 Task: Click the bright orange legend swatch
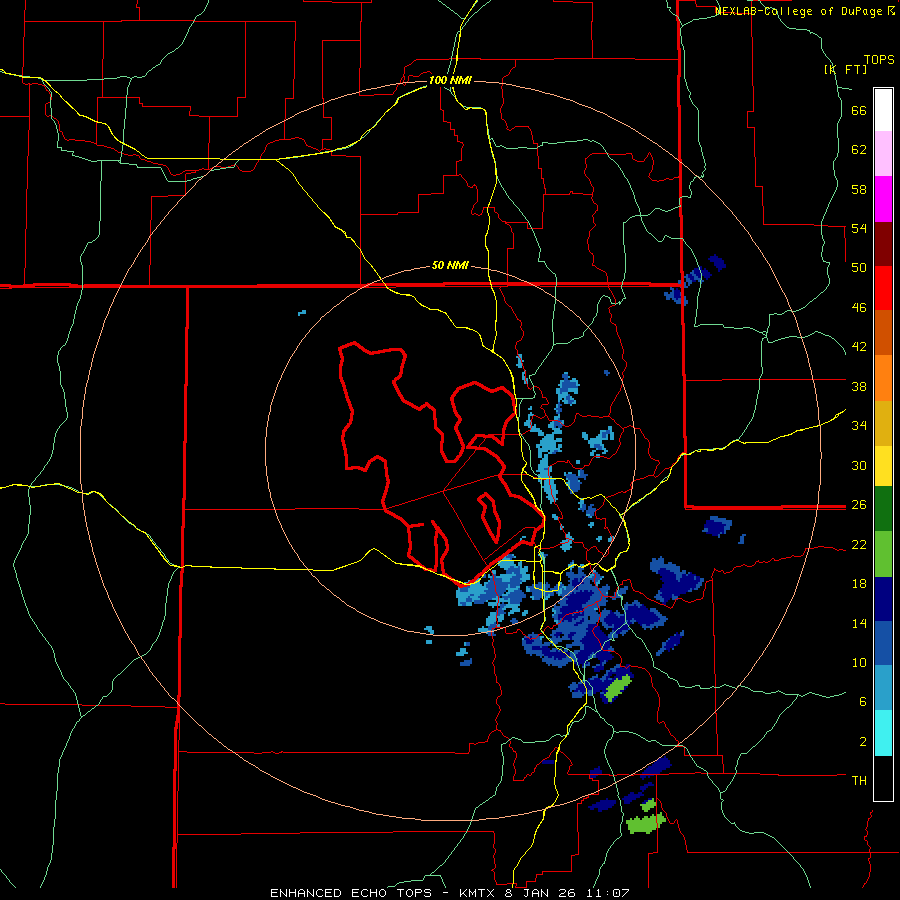pos(883,378)
